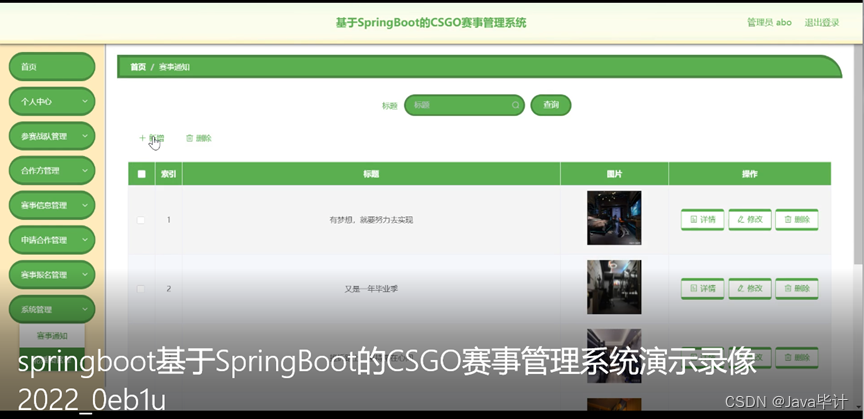Click 修改 for row 又是一年毕业季
Viewport: 864px width, 419px height.
tap(750, 288)
